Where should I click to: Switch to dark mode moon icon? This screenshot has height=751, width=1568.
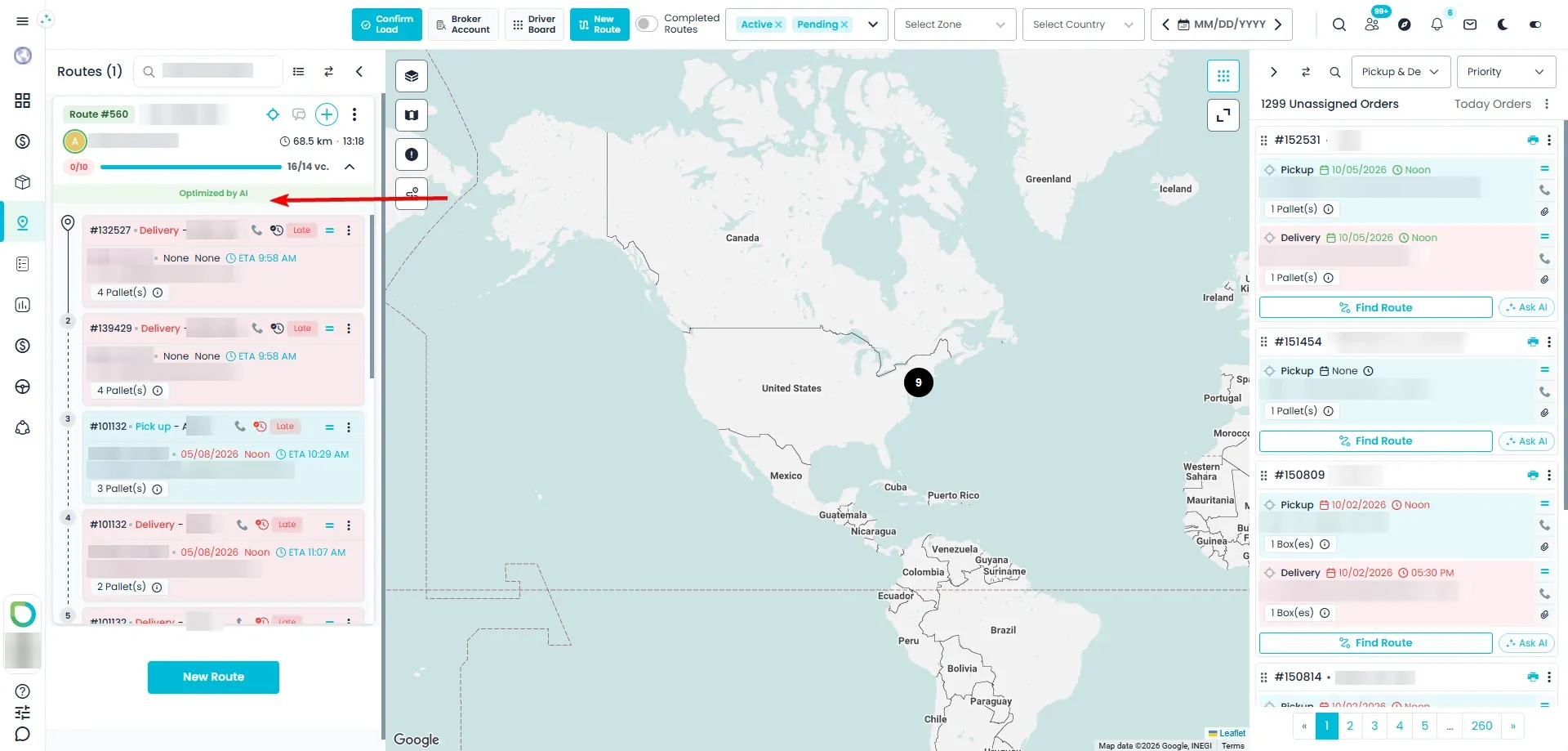pyautogui.click(x=1502, y=25)
